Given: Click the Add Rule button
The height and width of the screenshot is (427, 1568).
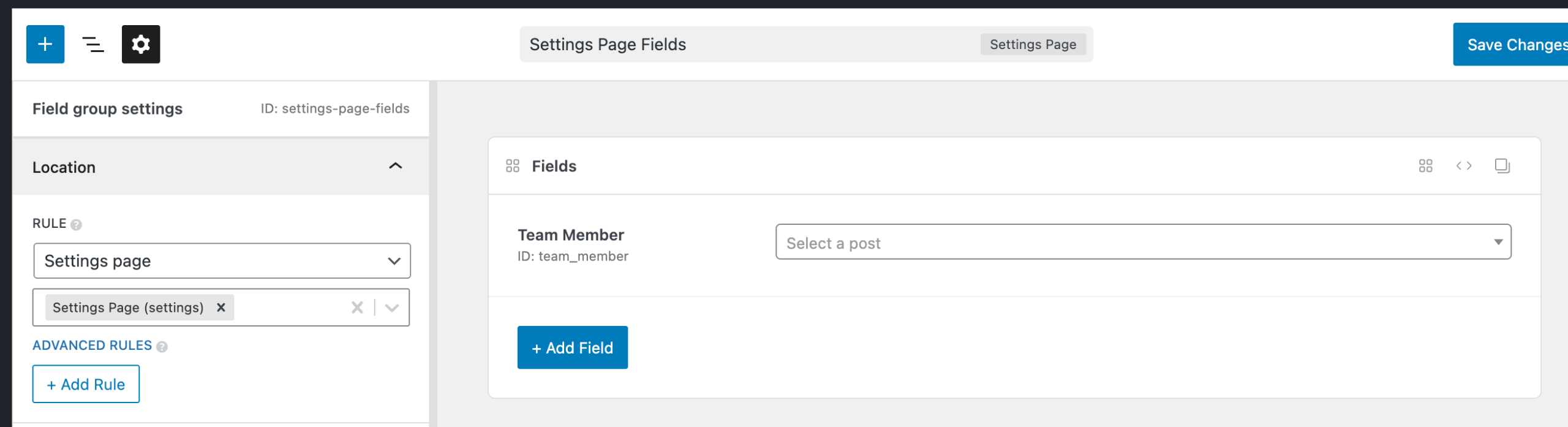Looking at the screenshot, I should [x=86, y=384].
